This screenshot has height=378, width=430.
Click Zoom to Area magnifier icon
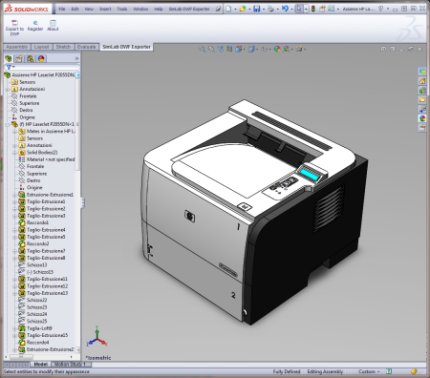[x=211, y=49]
